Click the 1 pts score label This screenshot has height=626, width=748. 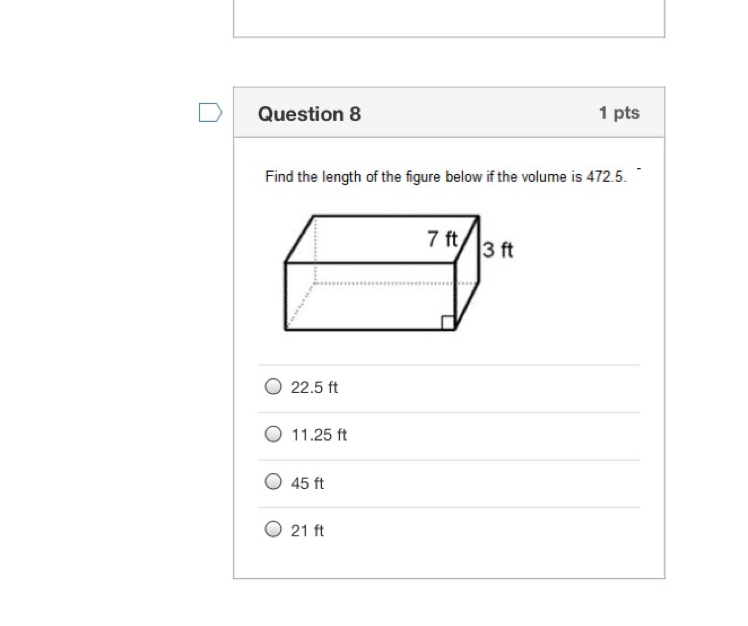(619, 113)
